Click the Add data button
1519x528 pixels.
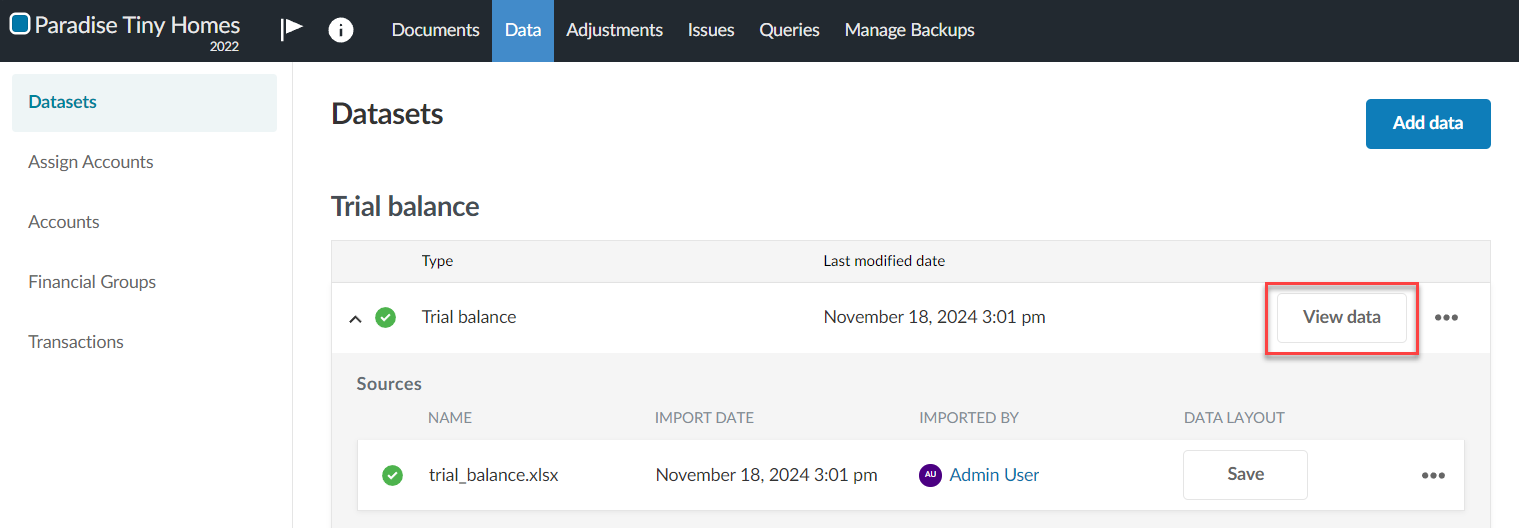[1427, 124]
